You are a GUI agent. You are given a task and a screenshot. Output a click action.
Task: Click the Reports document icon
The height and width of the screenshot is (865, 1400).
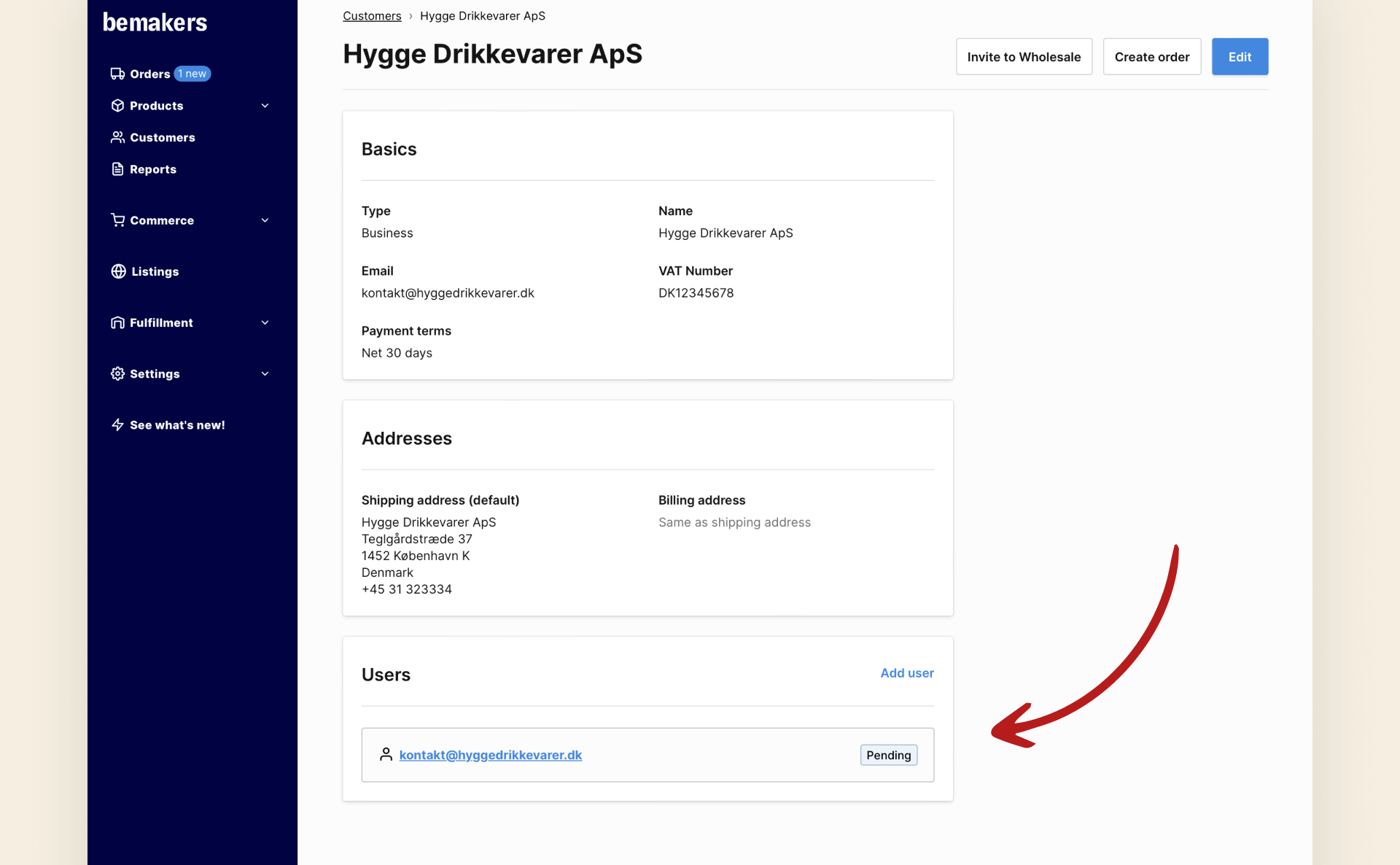point(117,169)
